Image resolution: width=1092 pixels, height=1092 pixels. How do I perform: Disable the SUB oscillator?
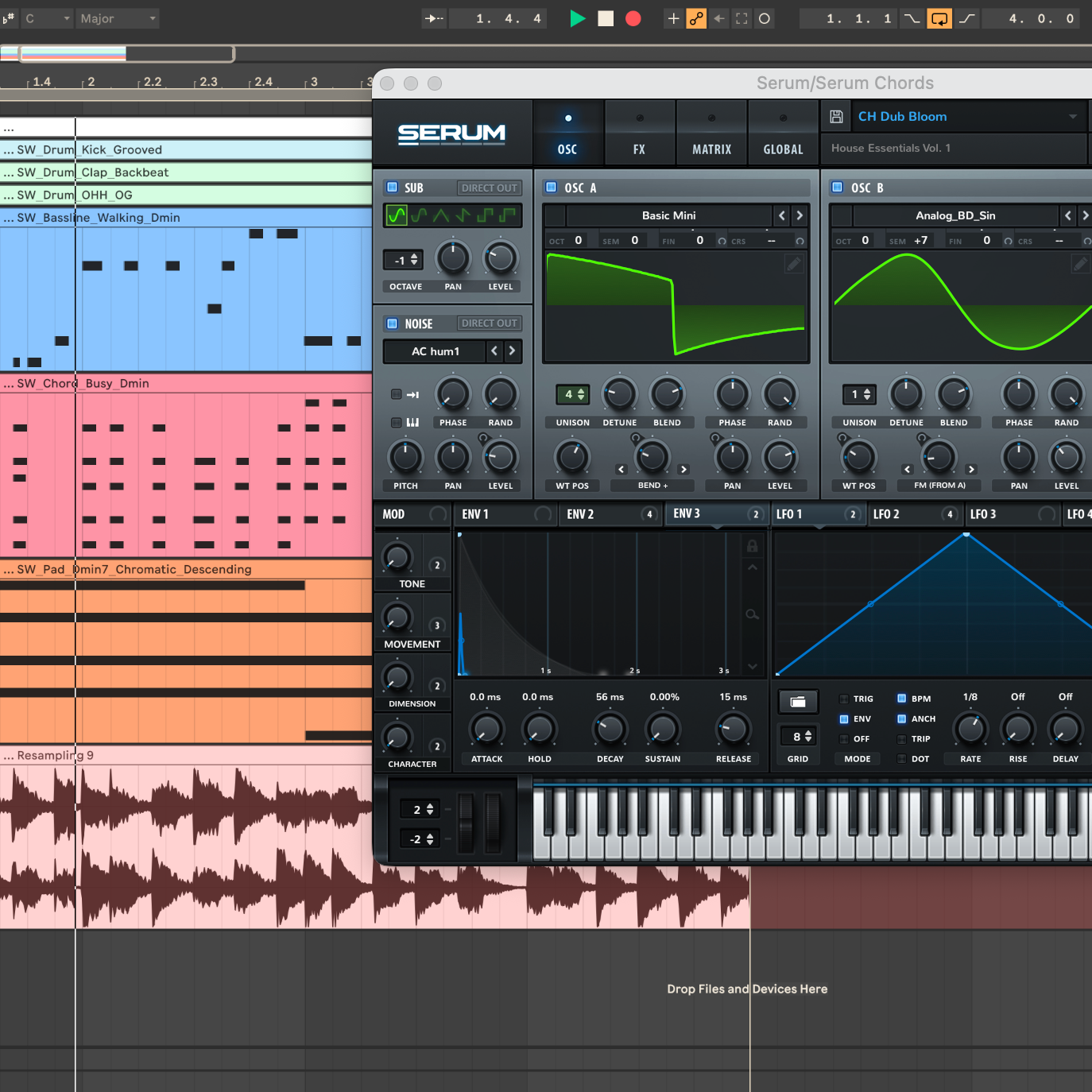click(x=392, y=188)
